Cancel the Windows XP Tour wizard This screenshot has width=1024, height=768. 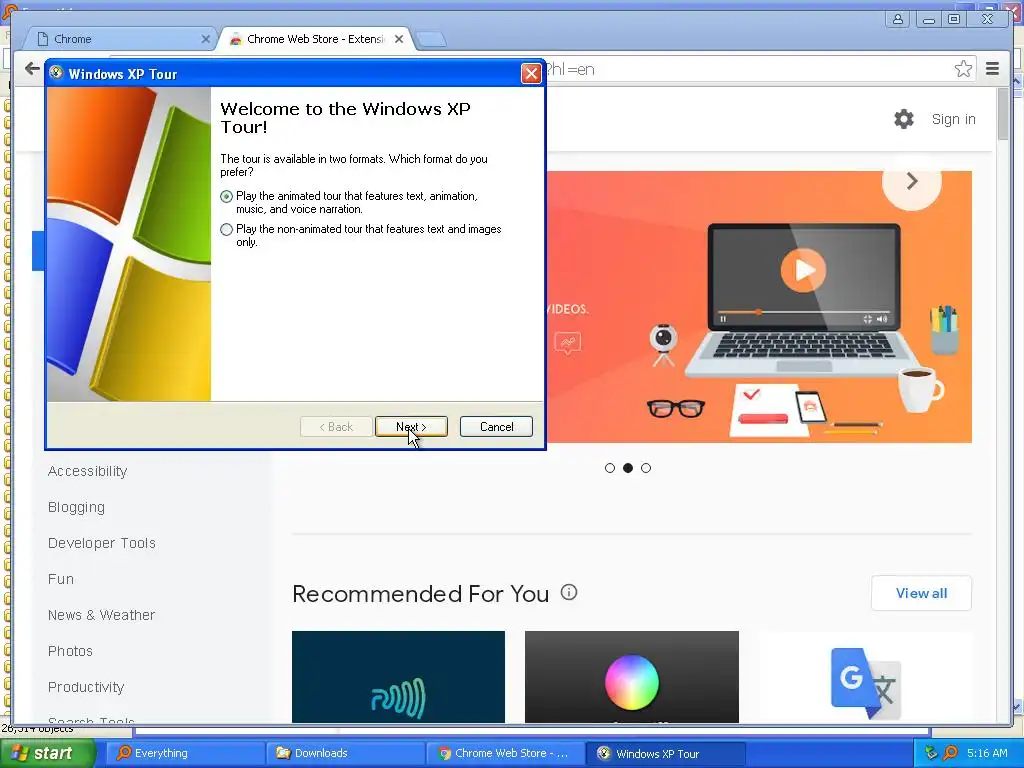[x=496, y=426]
